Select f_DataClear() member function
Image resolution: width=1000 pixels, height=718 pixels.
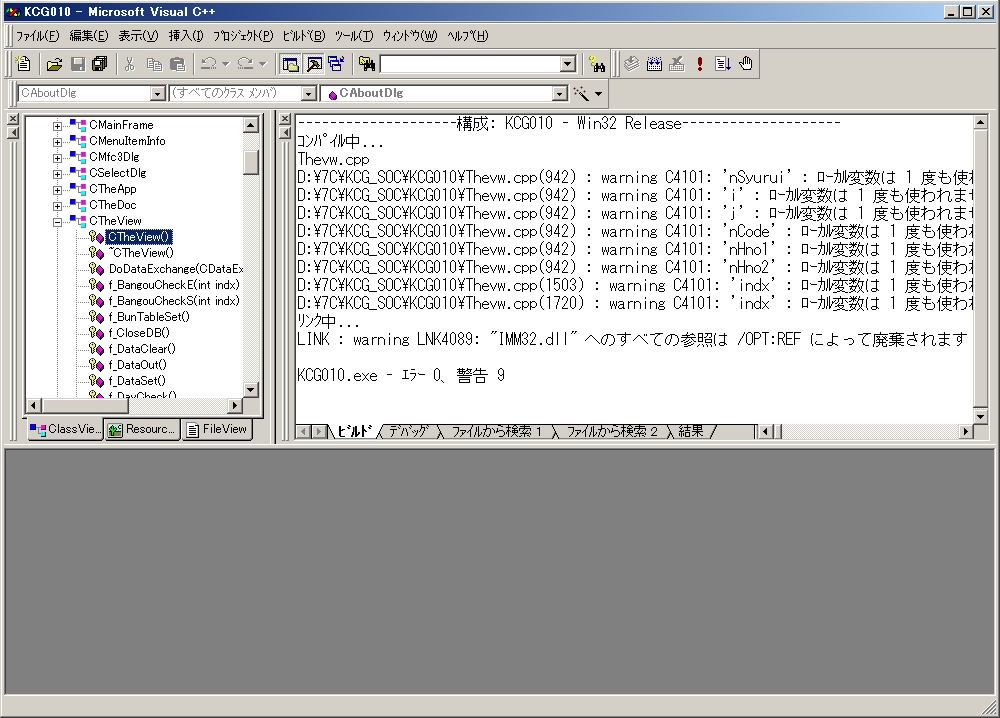(142, 349)
